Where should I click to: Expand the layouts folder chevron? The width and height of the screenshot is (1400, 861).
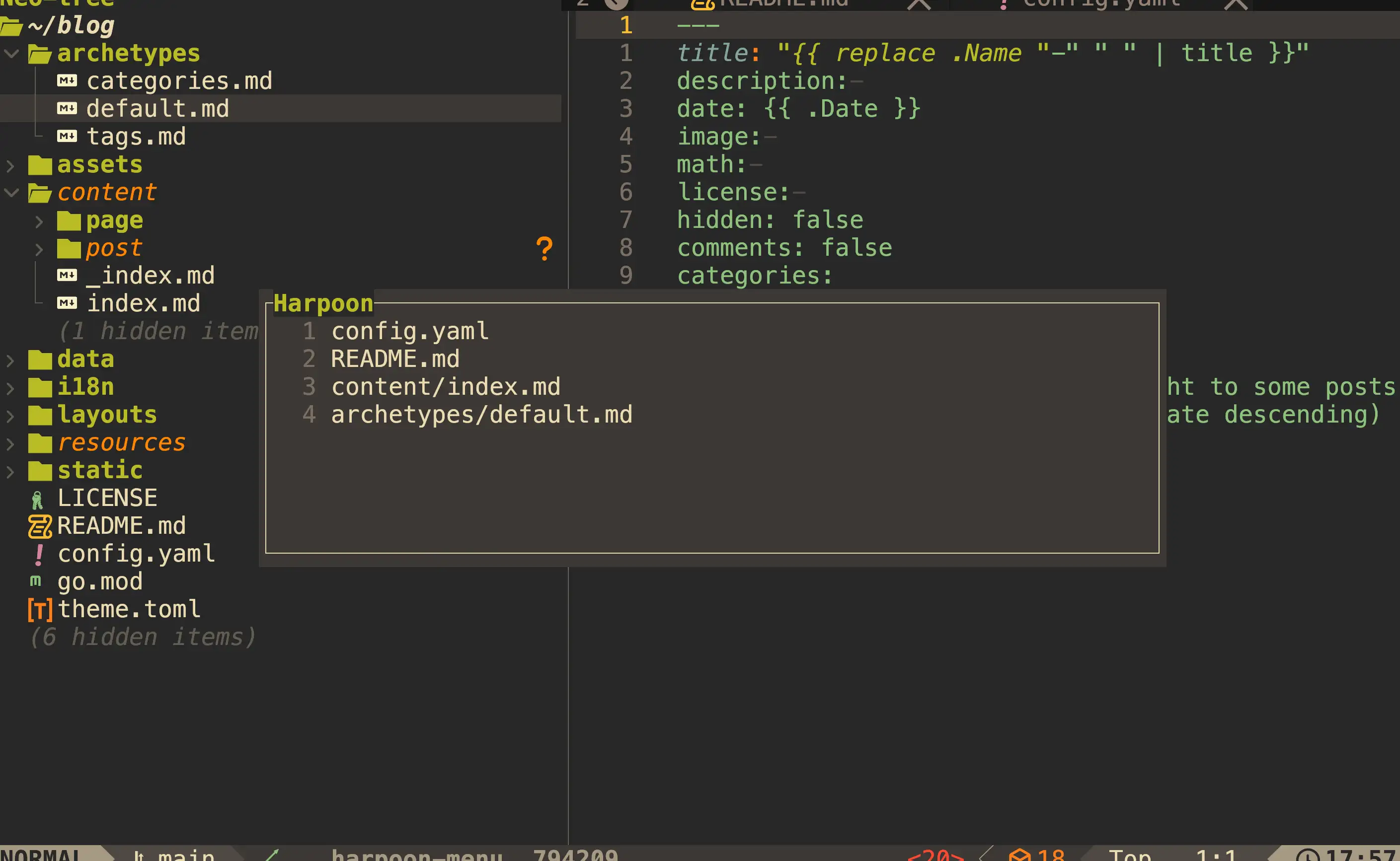10,416
